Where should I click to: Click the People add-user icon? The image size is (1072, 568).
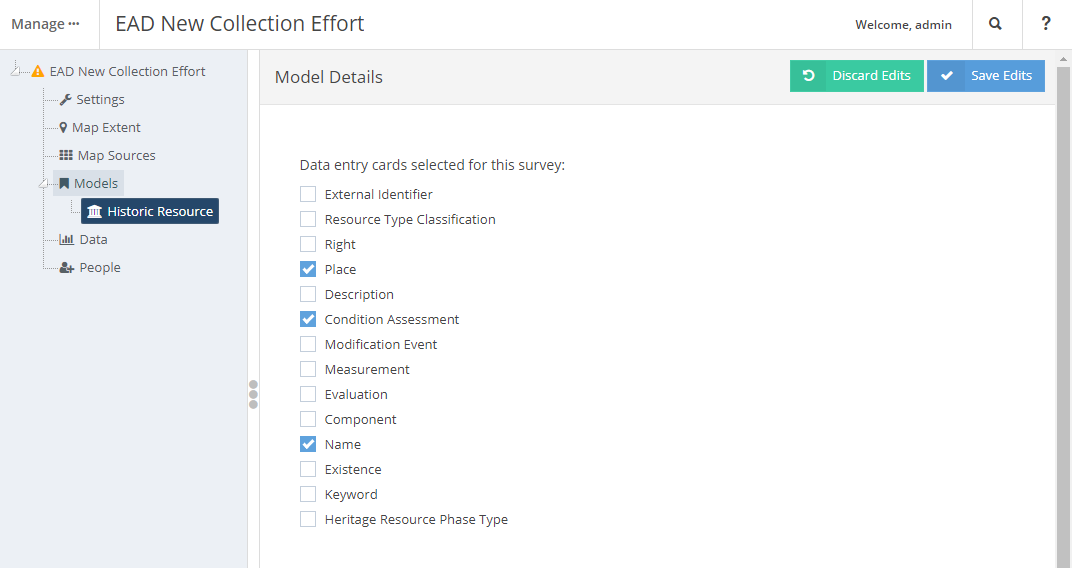coord(67,267)
